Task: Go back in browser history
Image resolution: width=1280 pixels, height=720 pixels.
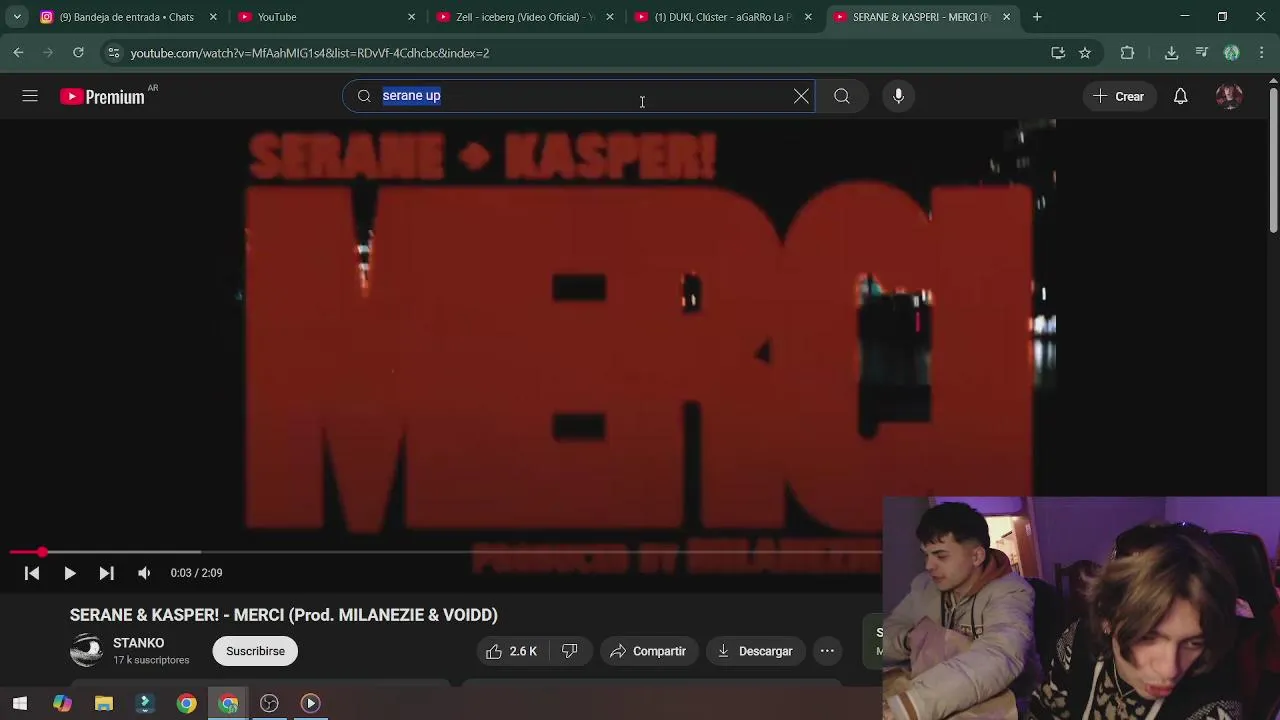Action: pyautogui.click(x=19, y=53)
